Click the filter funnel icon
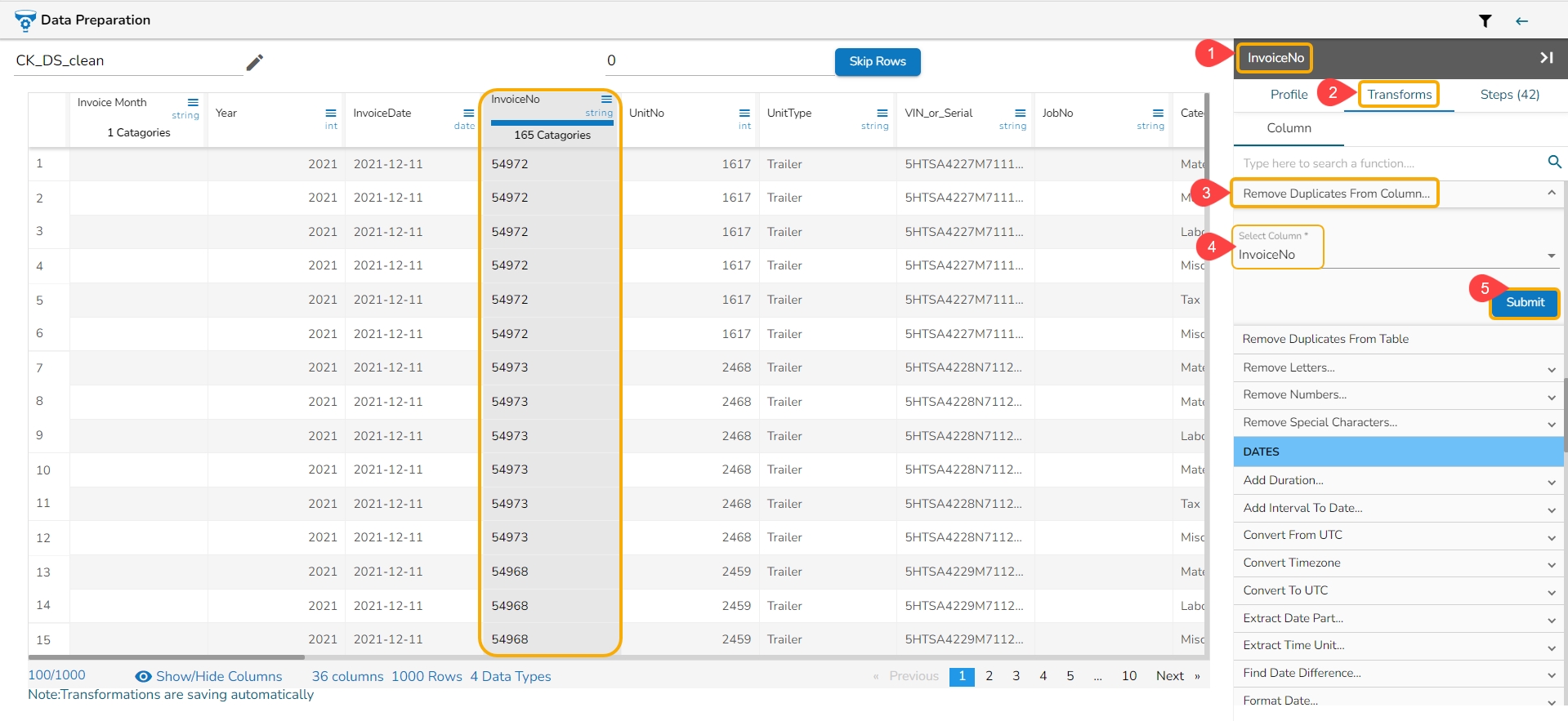 click(x=1485, y=21)
